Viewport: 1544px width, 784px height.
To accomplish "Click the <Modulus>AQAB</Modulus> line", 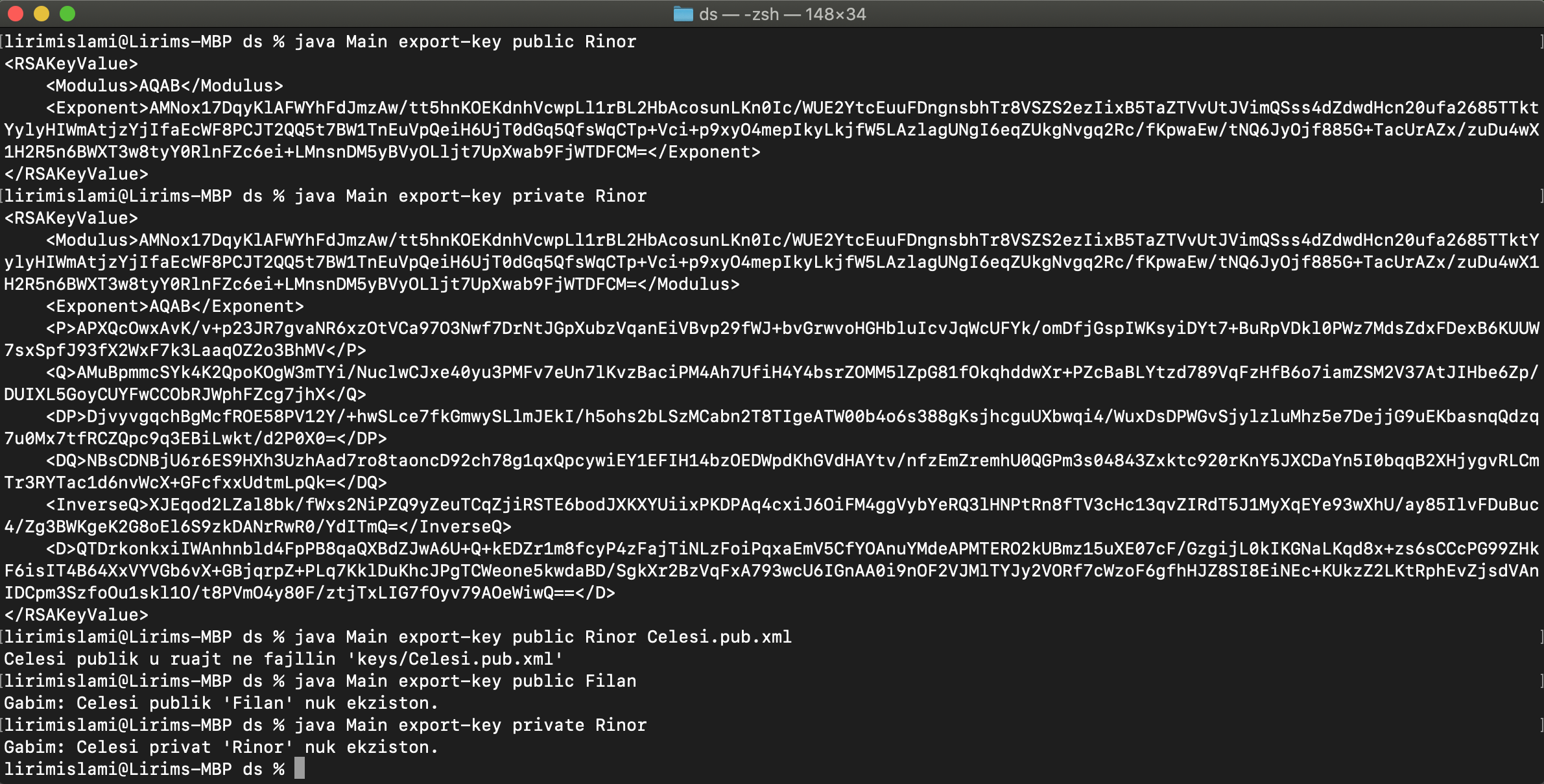I will click(162, 85).
